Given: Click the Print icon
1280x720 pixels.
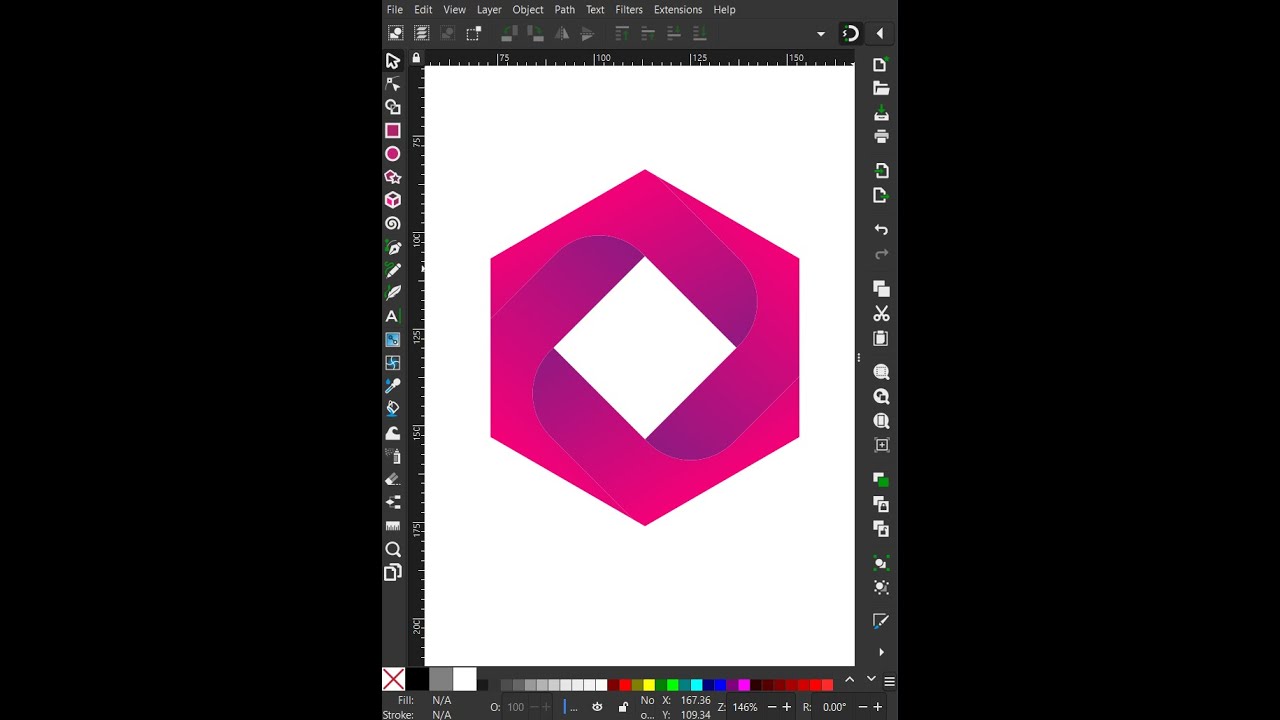Looking at the screenshot, I should (881, 137).
